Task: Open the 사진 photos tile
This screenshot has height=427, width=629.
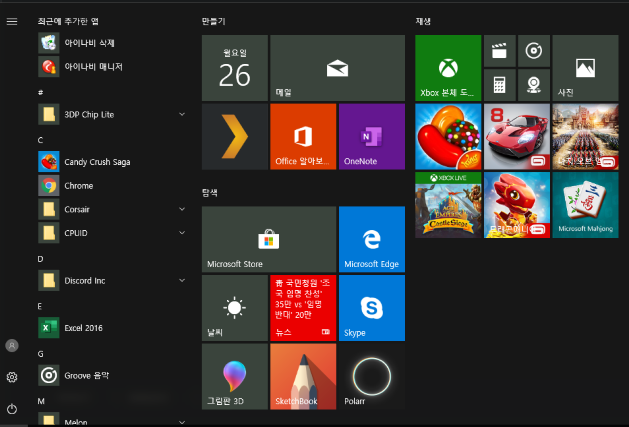Action: [x=585, y=68]
